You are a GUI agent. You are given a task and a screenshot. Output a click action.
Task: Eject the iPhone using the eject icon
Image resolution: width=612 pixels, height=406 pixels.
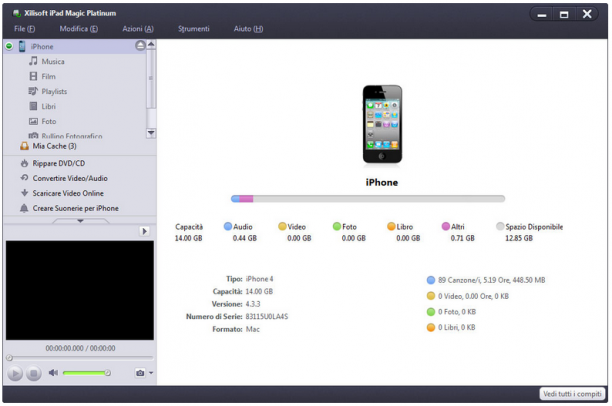(x=140, y=46)
